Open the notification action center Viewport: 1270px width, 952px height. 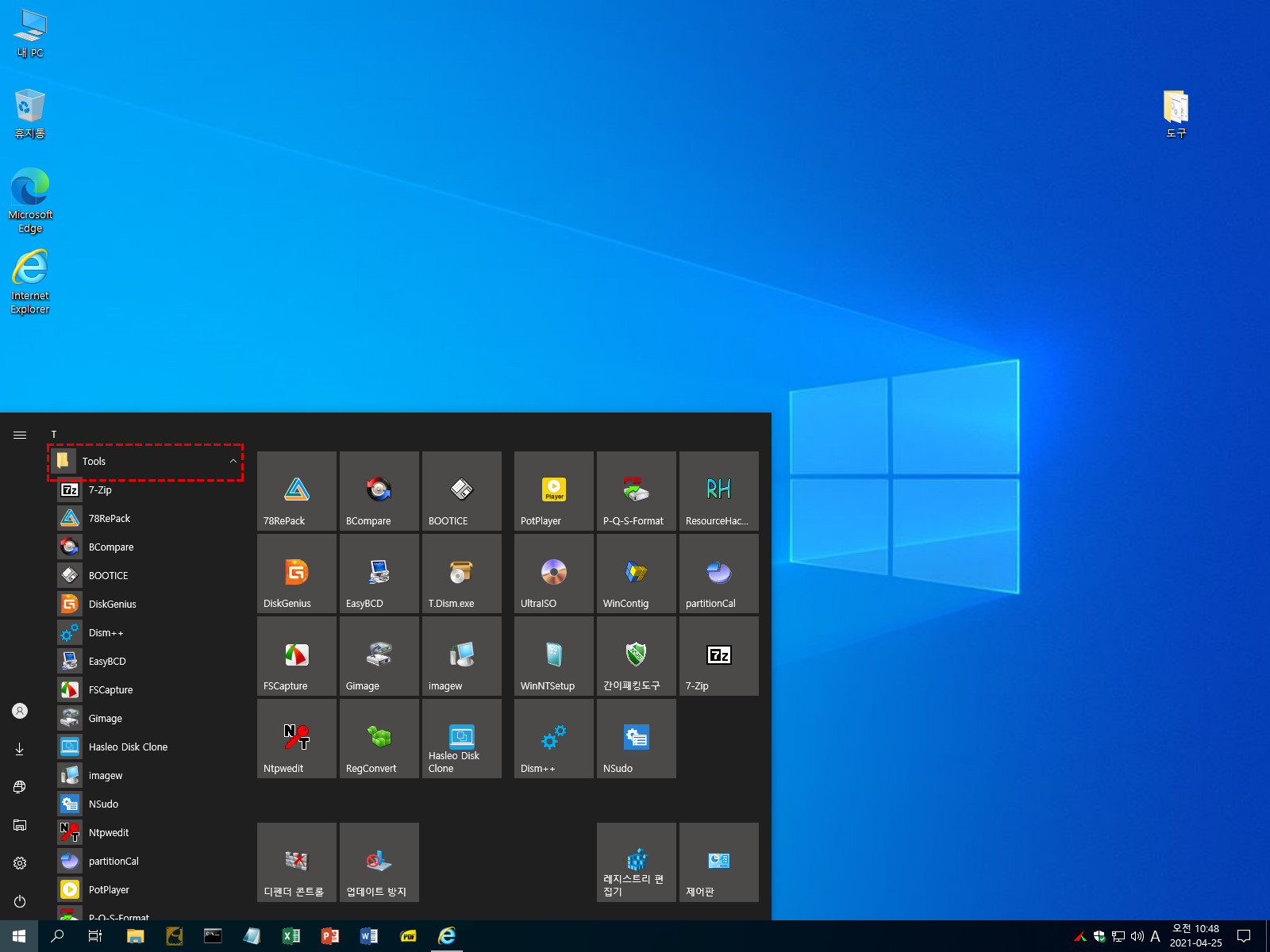1244,936
